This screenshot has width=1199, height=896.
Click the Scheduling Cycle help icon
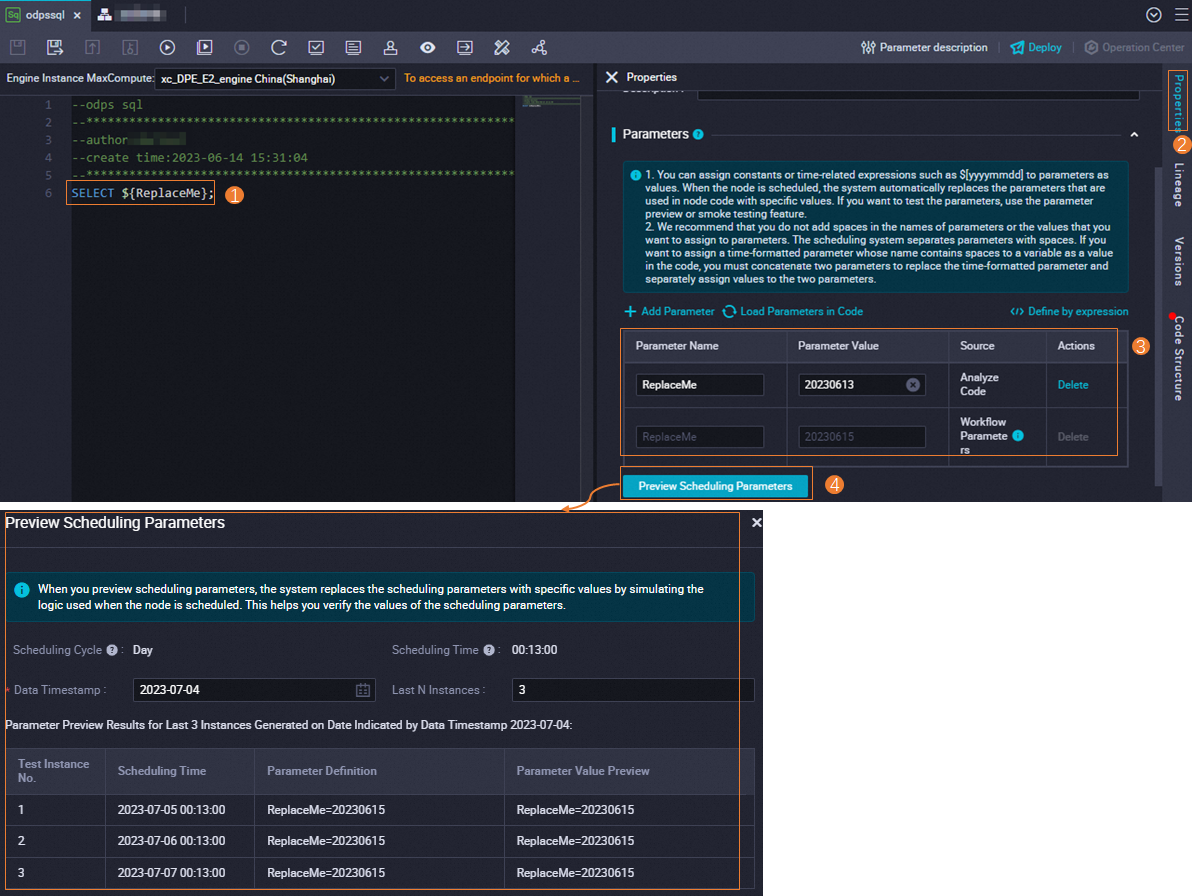pos(112,650)
